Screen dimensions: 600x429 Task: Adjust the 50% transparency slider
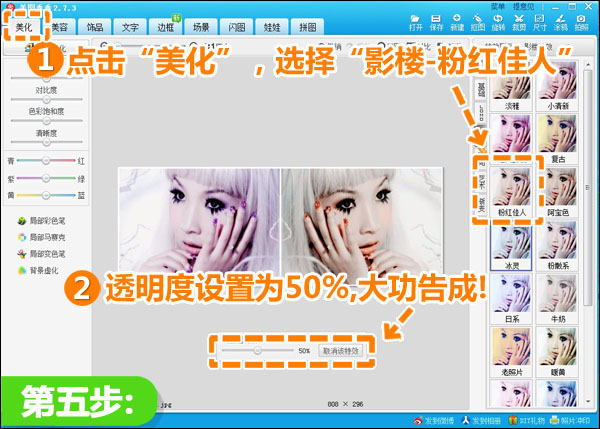[x=258, y=350]
